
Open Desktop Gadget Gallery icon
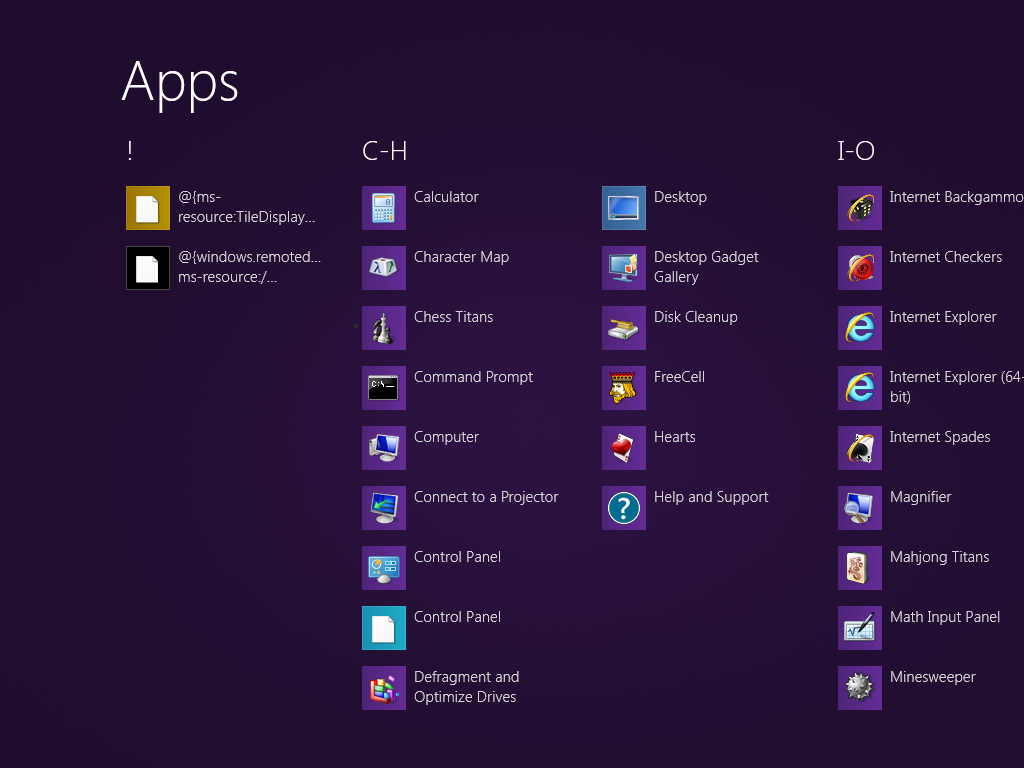coord(624,268)
